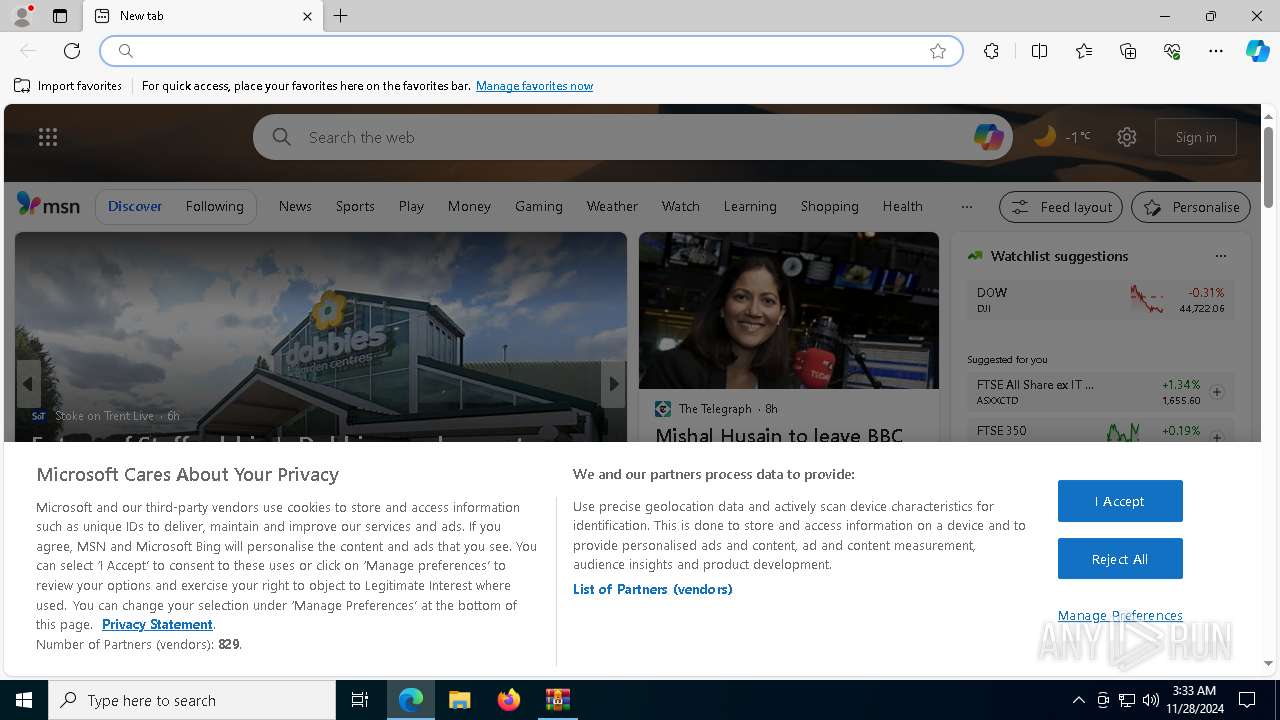Open the DOW index row
The height and width of the screenshot is (720, 1280).
(x=1101, y=299)
